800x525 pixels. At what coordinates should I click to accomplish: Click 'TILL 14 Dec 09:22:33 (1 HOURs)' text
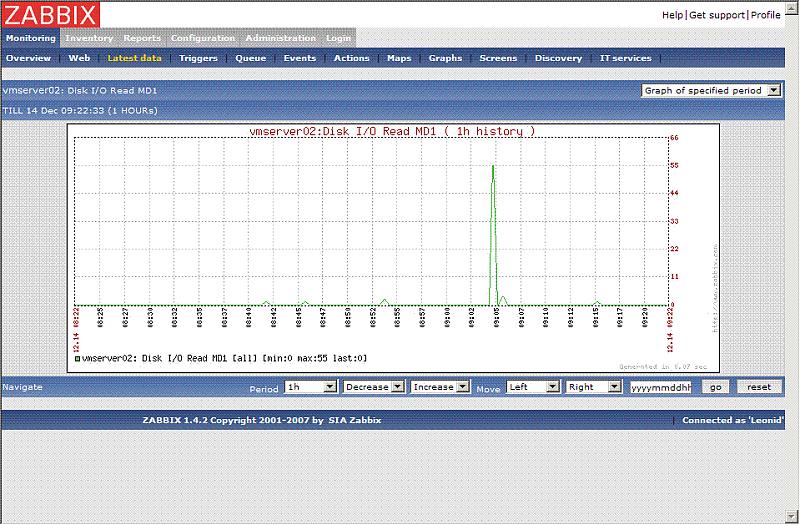click(x=80, y=110)
